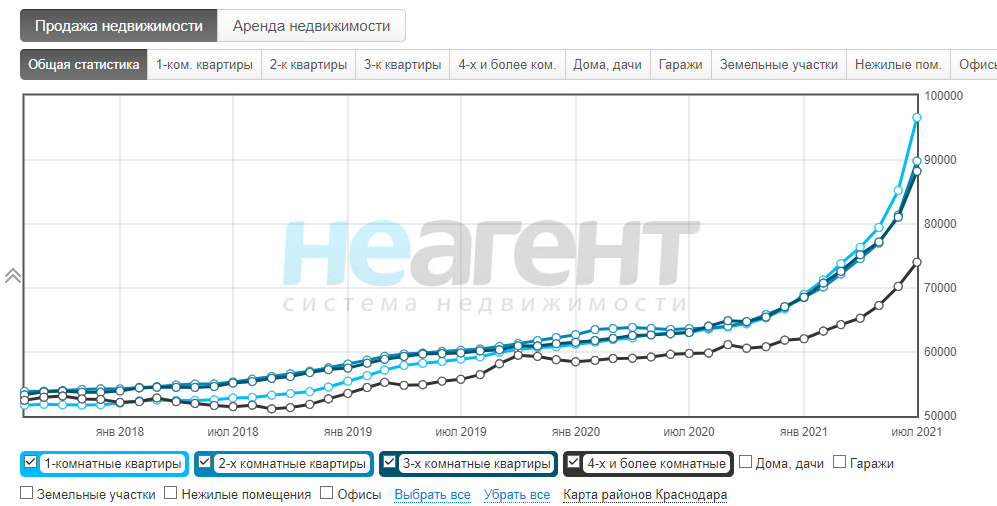Viewport: 997px width, 506px height.
Task: Open 1-ком. квартиры statistics tab
Action: [204, 65]
